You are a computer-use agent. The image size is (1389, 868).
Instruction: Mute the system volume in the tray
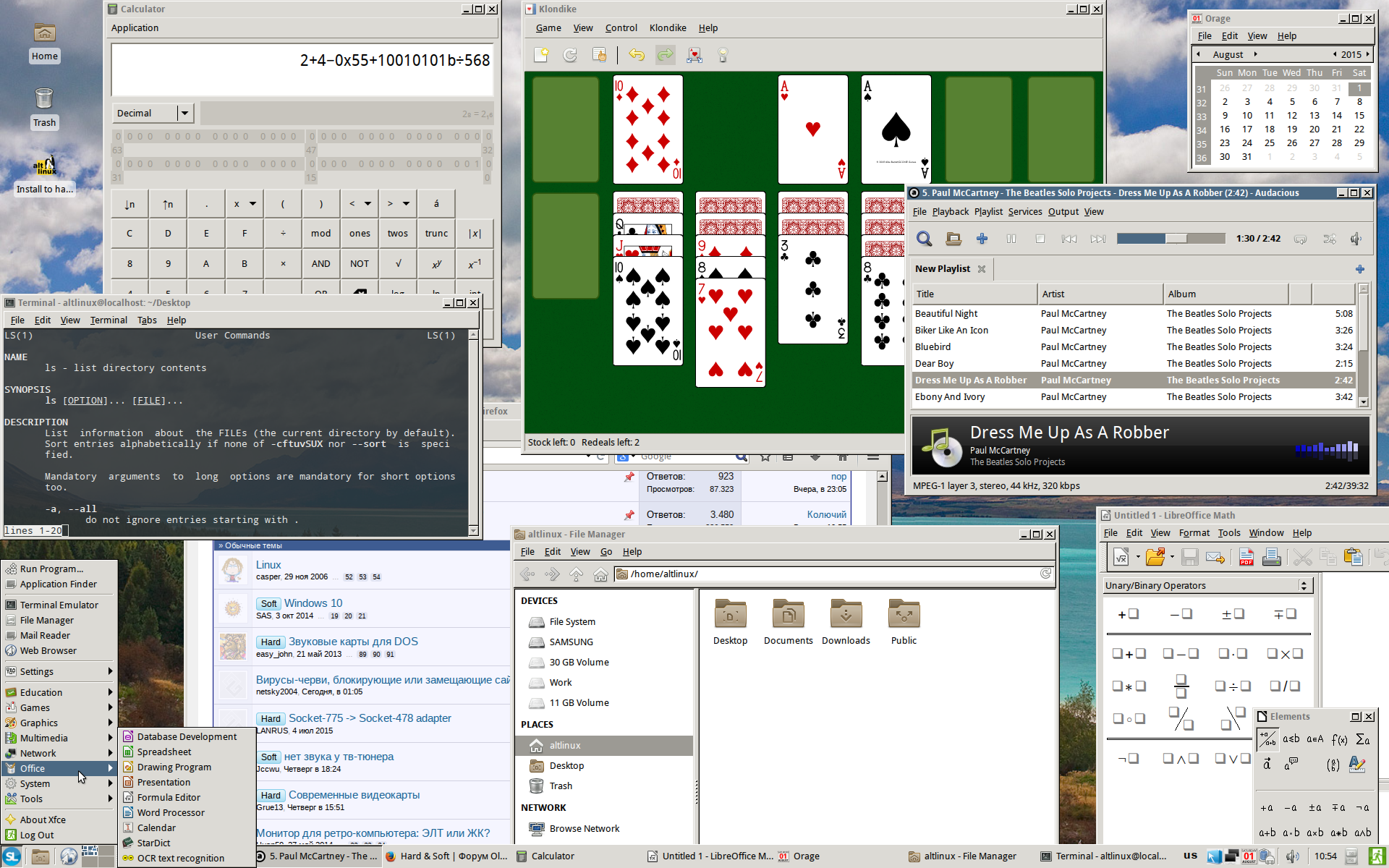[1293, 856]
